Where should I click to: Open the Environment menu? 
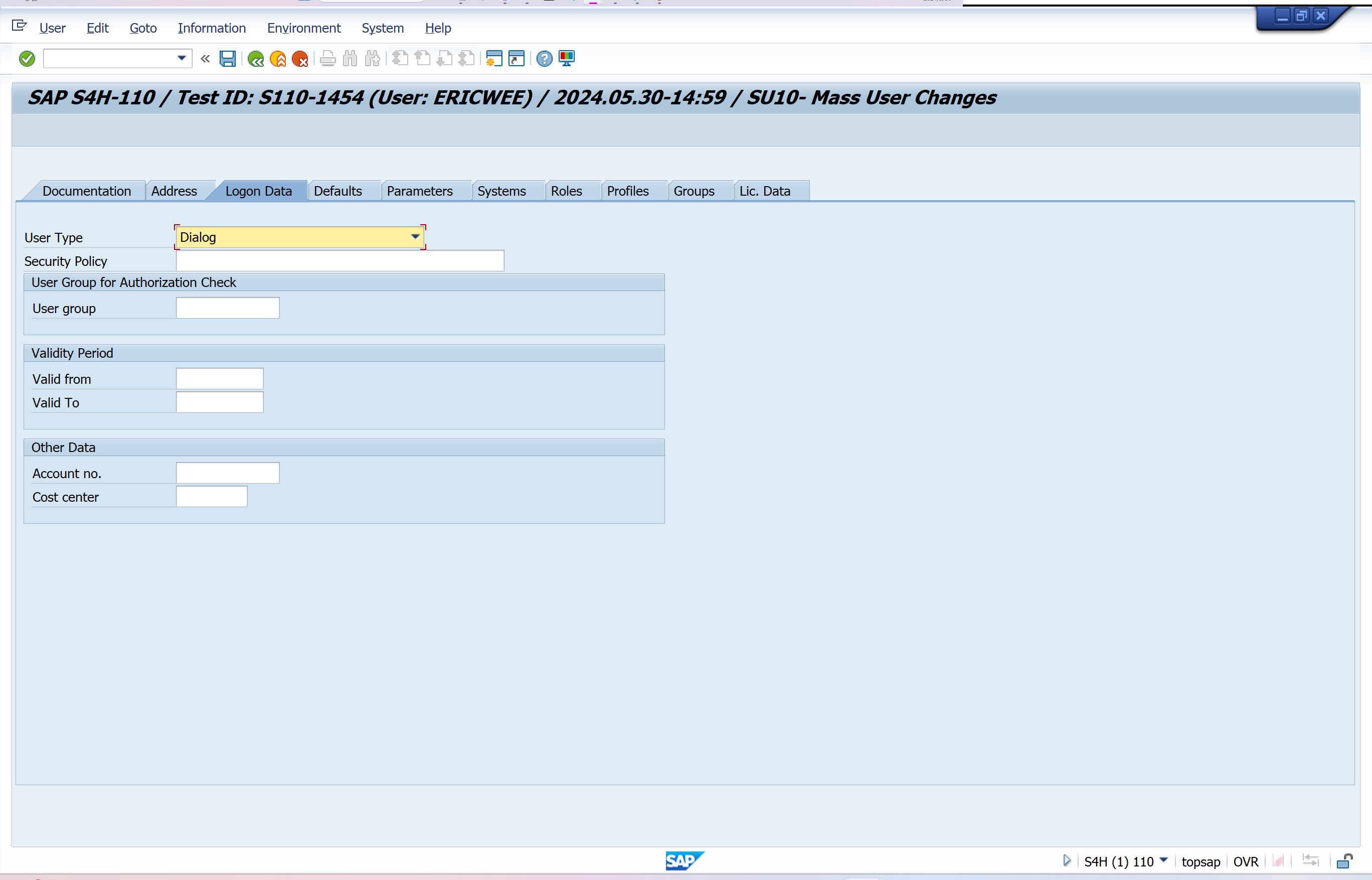coord(303,28)
